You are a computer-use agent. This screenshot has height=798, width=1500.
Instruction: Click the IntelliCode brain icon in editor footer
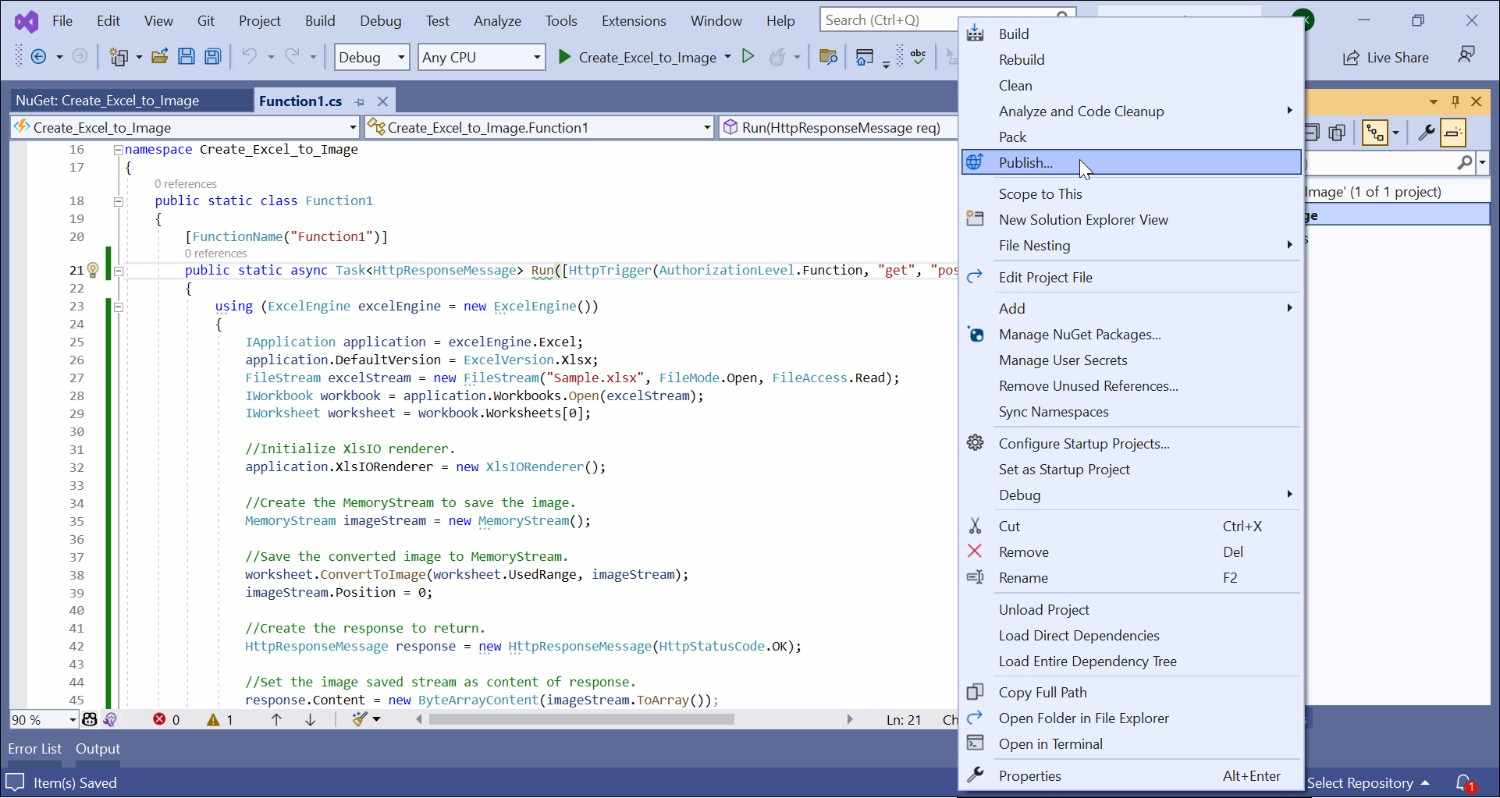pyautogui.click(x=110, y=719)
